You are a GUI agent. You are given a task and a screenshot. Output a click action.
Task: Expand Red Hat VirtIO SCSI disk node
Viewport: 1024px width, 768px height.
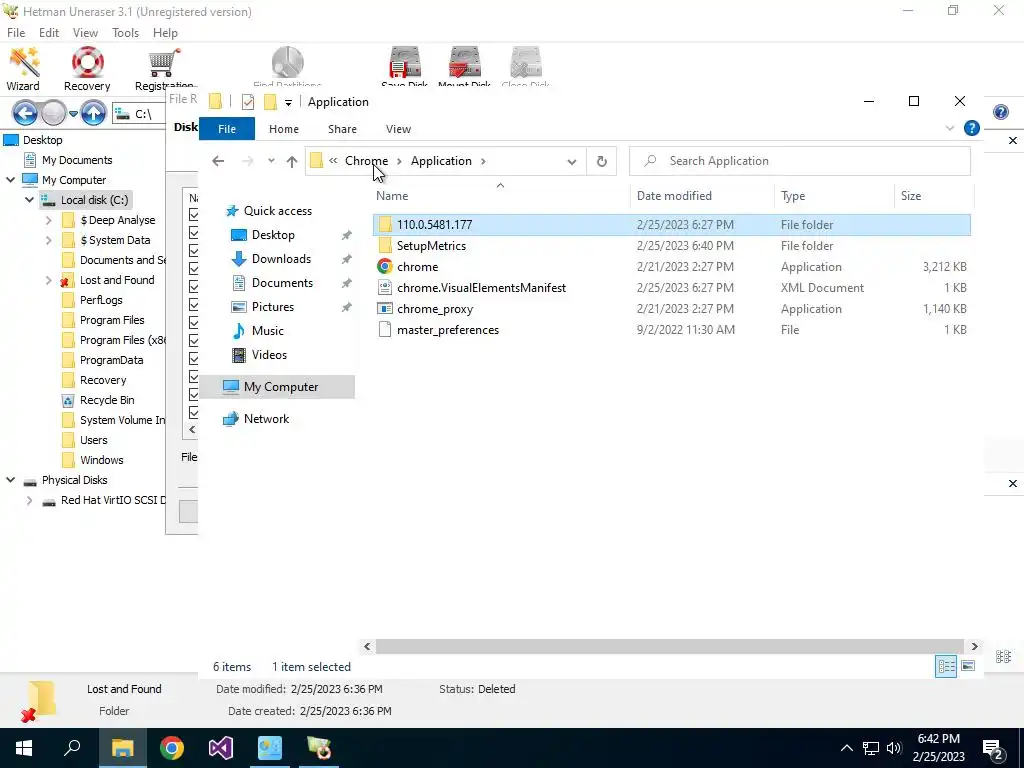pyautogui.click(x=29, y=500)
